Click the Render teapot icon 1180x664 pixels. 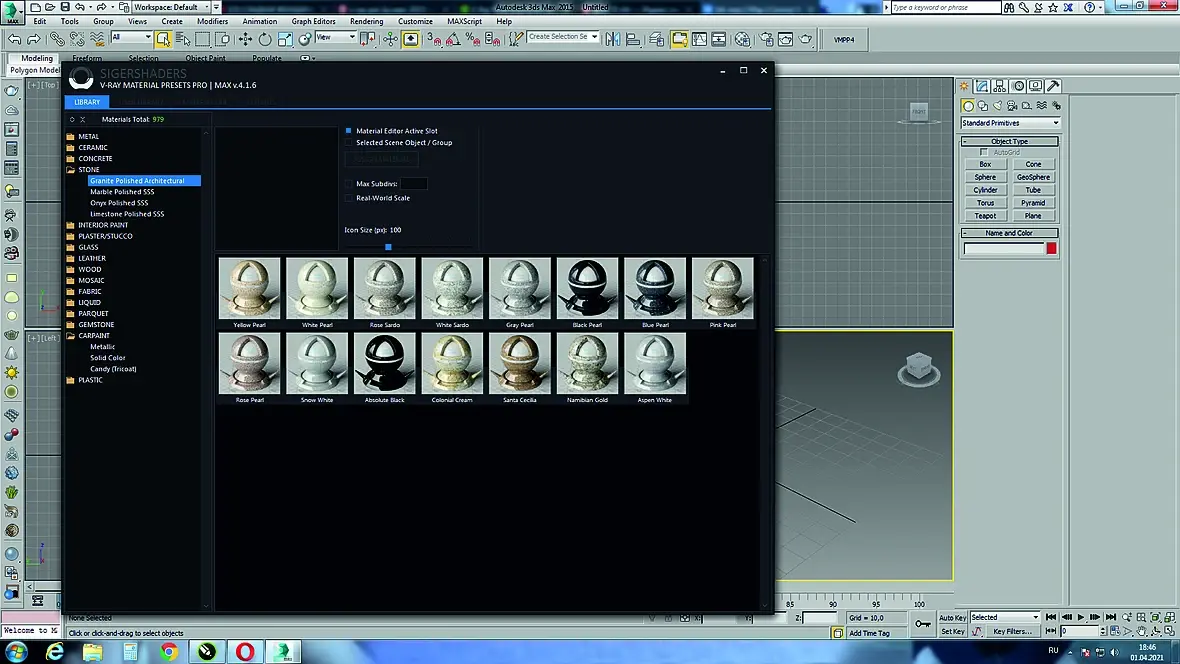coord(805,39)
